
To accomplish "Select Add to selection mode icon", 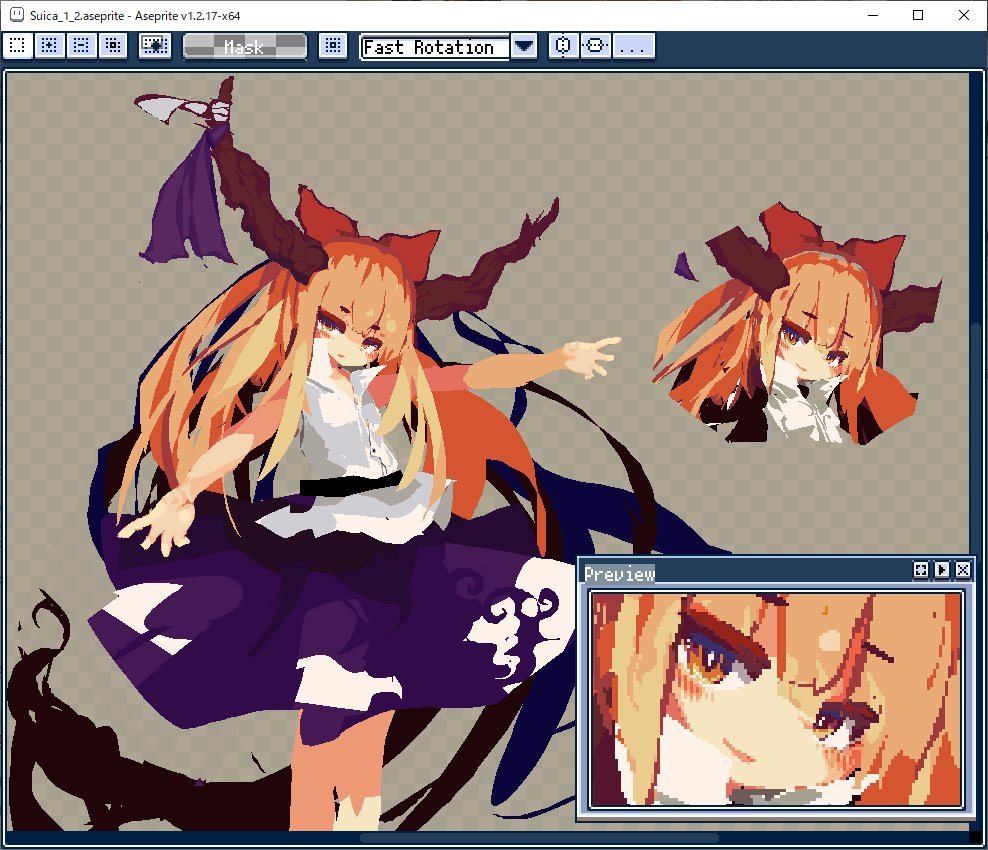I will [x=49, y=46].
